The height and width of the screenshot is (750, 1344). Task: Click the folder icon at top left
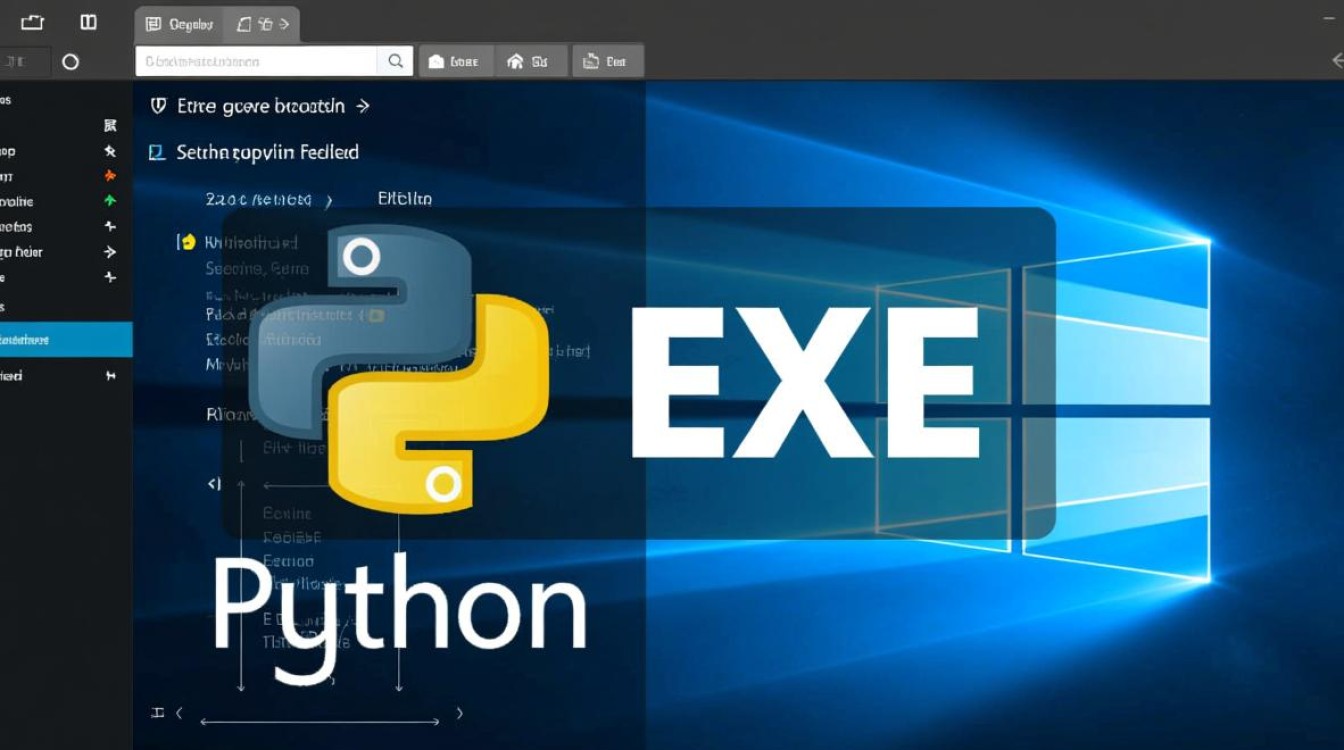(x=33, y=21)
